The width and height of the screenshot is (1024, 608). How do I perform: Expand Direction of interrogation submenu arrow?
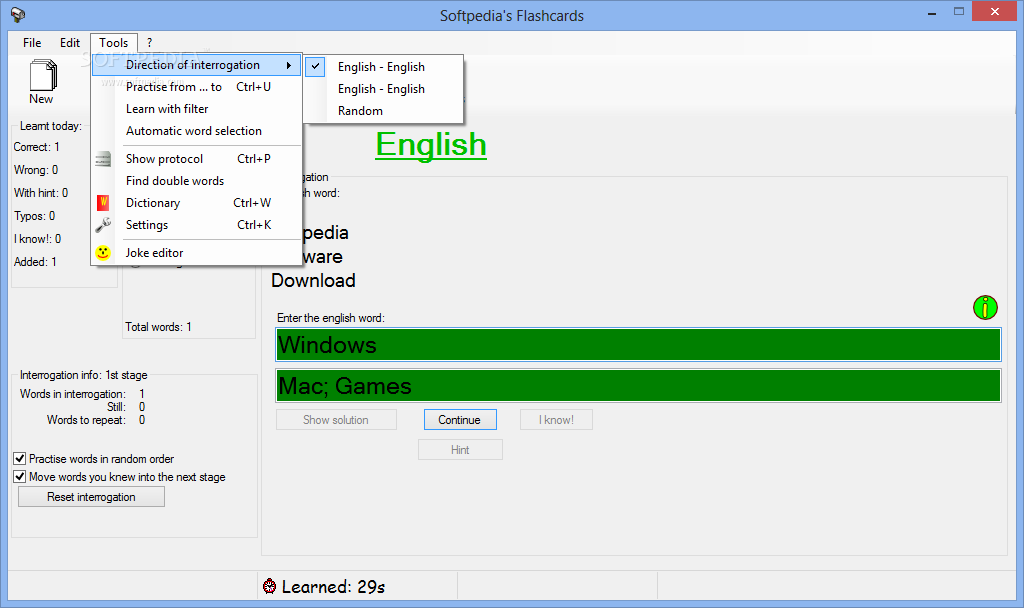tap(288, 65)
